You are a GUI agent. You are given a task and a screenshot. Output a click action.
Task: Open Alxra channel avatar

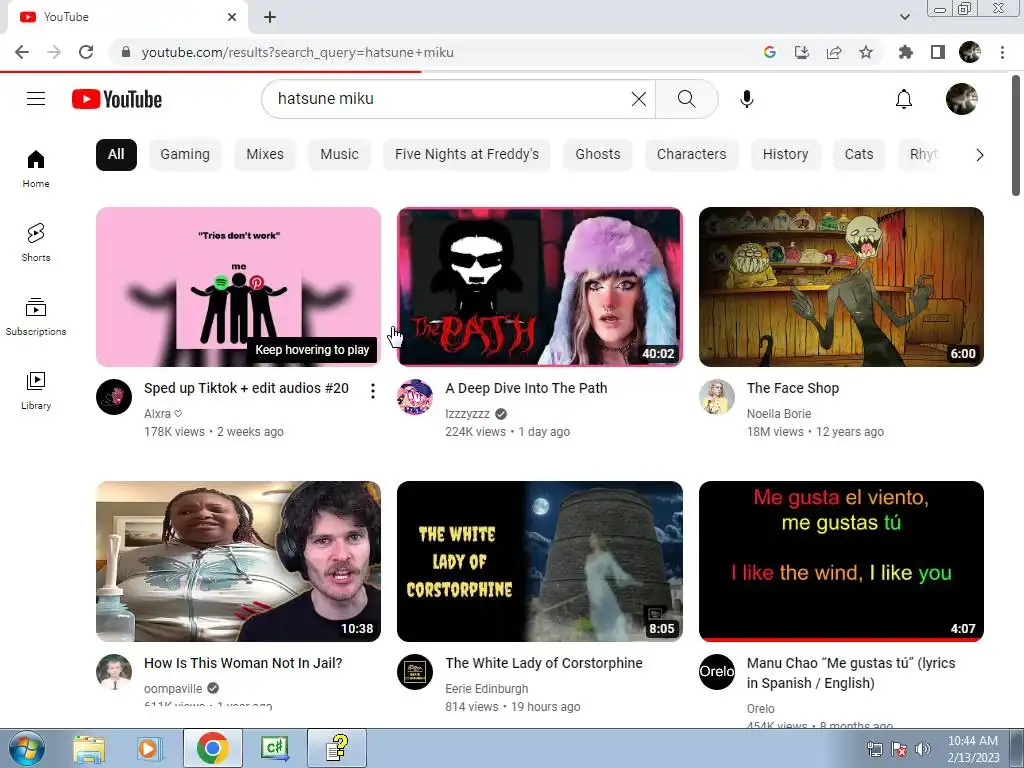pyautogui.click(x=114, y=397)
